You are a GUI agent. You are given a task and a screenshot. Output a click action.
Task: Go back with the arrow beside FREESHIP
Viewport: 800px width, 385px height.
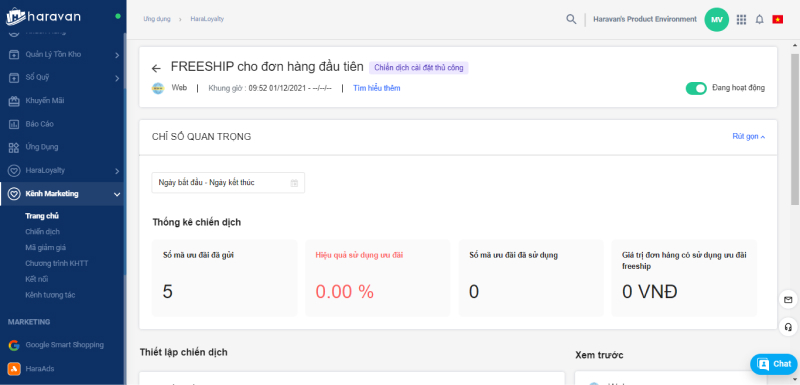156,68
